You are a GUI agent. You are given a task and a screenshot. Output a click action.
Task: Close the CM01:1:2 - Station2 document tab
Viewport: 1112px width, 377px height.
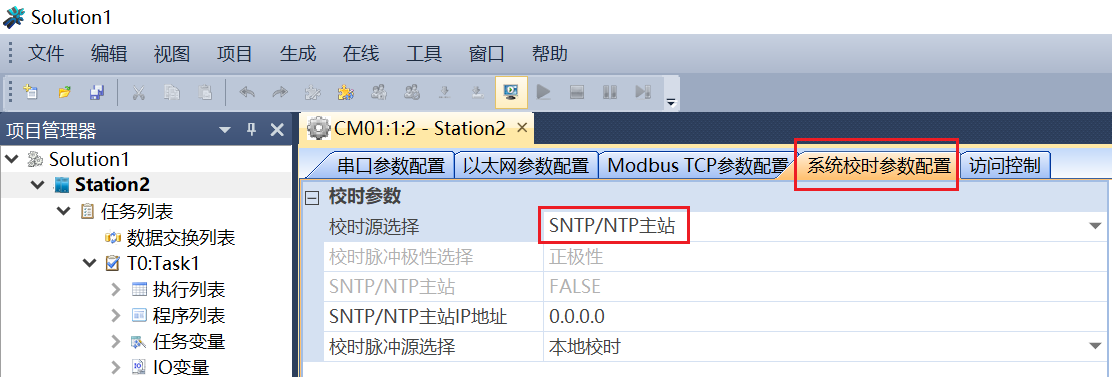[521, 128]
